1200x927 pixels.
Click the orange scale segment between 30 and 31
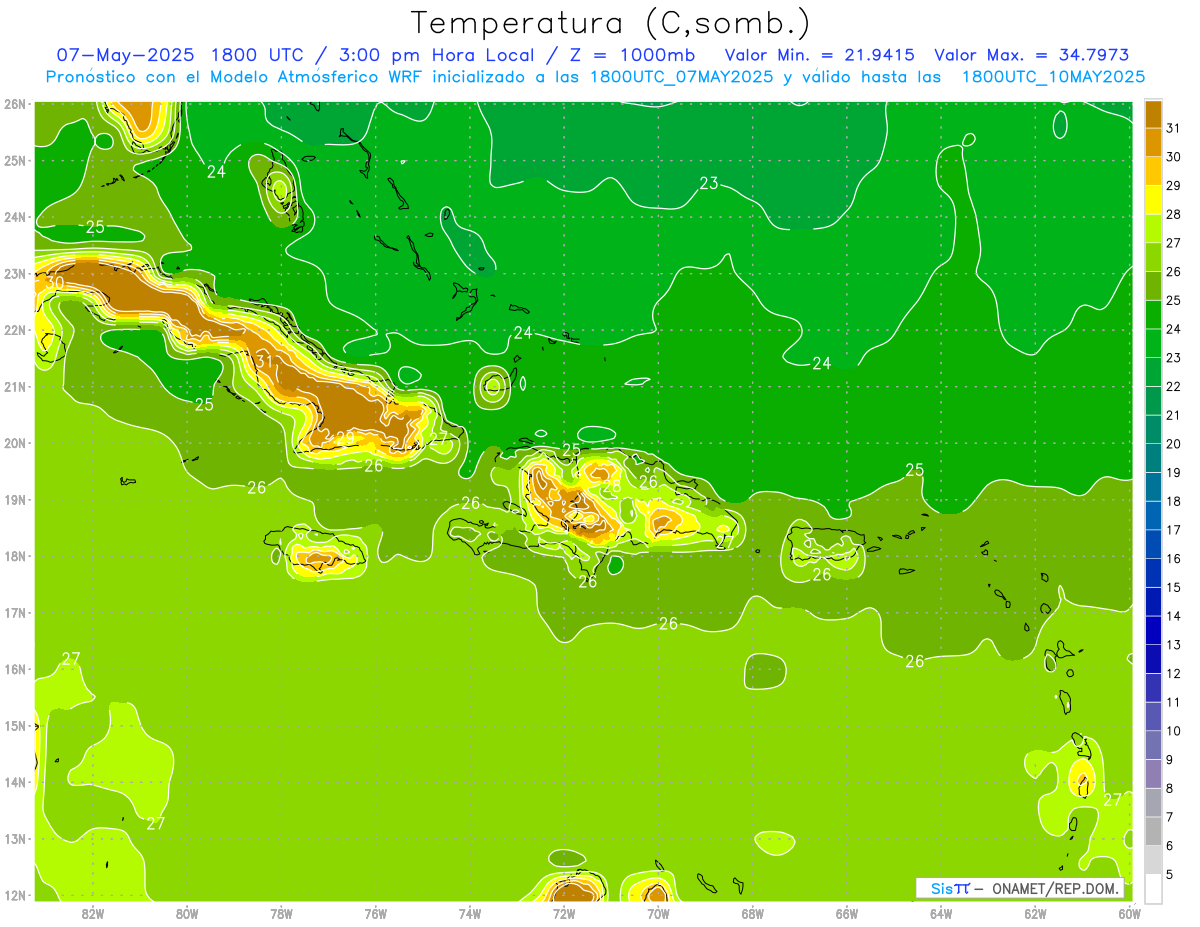[x=1153, y=143]
